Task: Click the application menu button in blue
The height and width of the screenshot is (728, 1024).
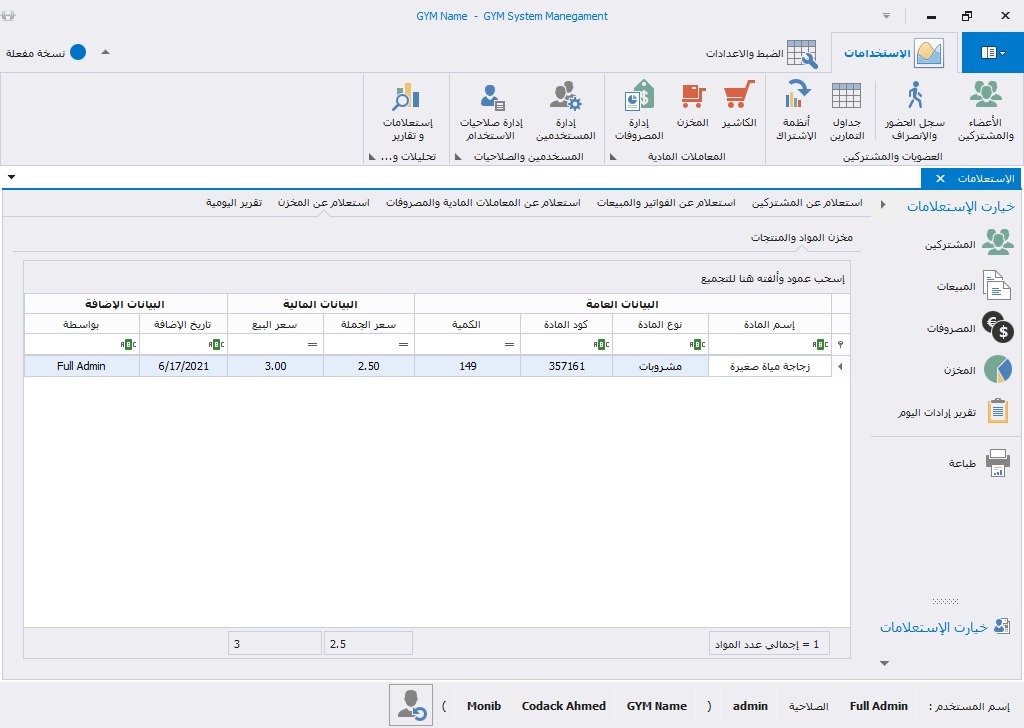Action: click(x=993, y=53)
